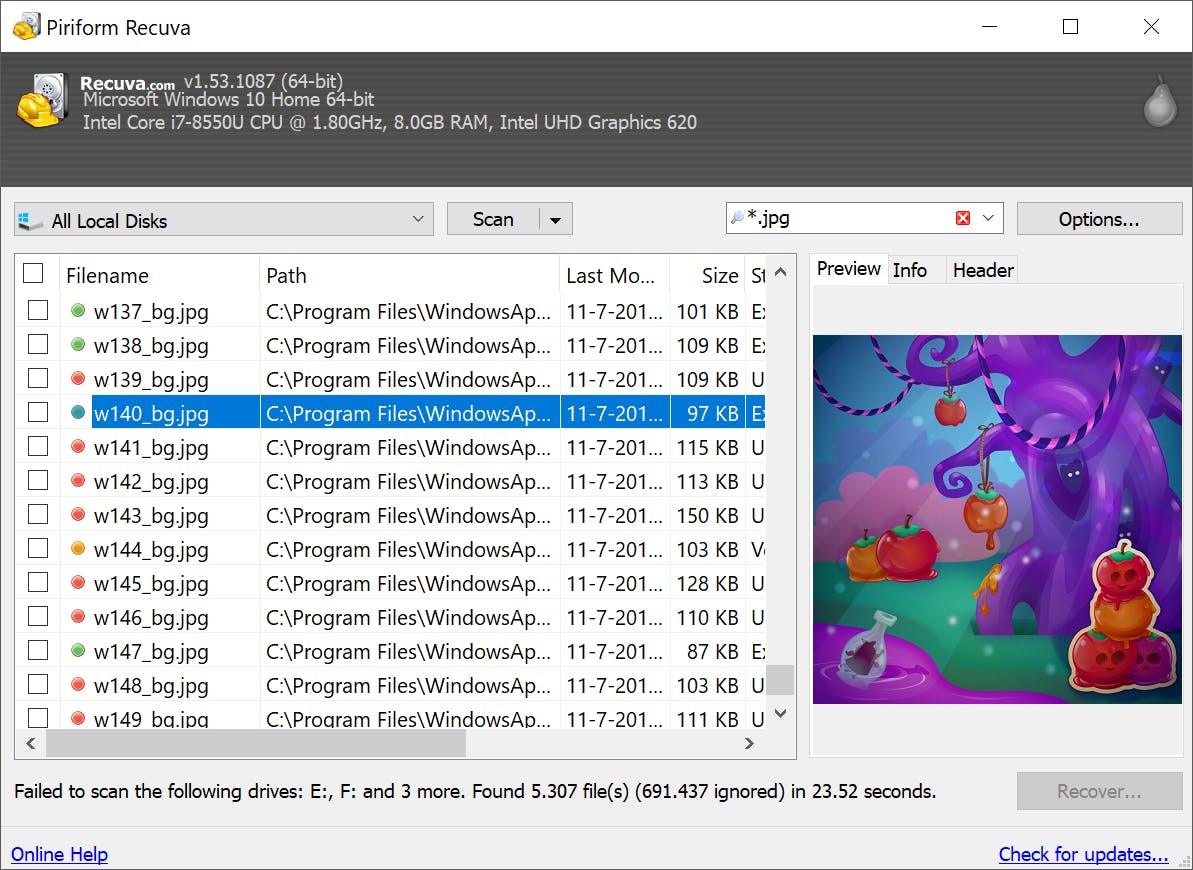Click scroll down arrow of file list
This screenshot has height=870, width=1193.
pyautogui.click(x=780, y=713)
